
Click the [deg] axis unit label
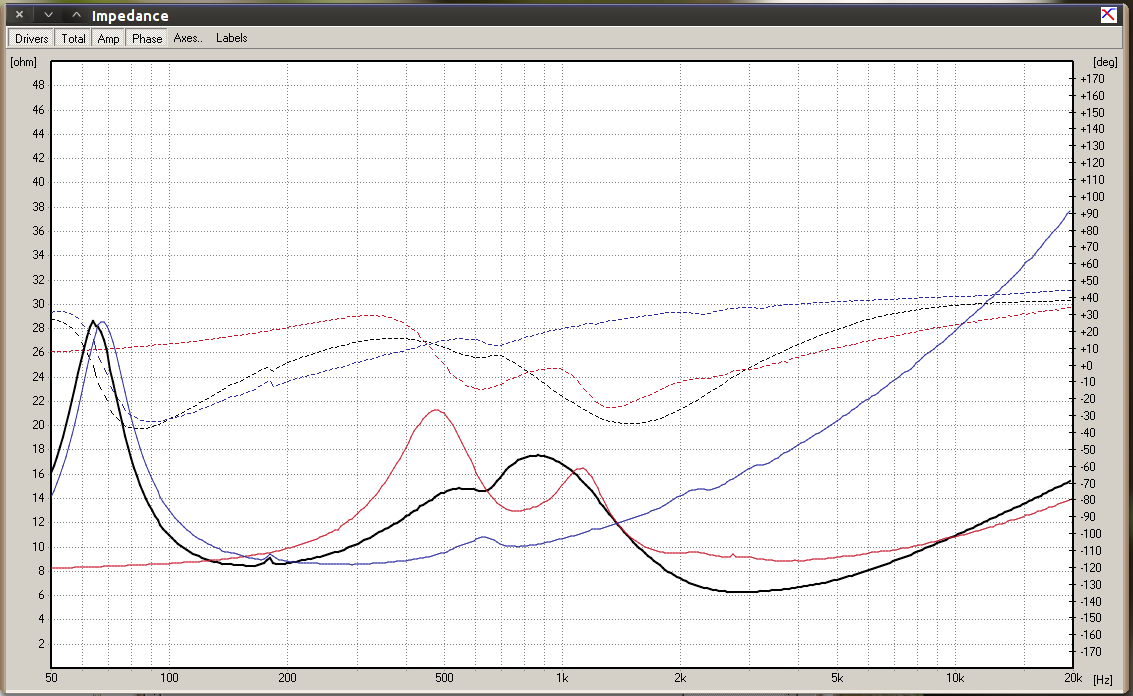1105,62
